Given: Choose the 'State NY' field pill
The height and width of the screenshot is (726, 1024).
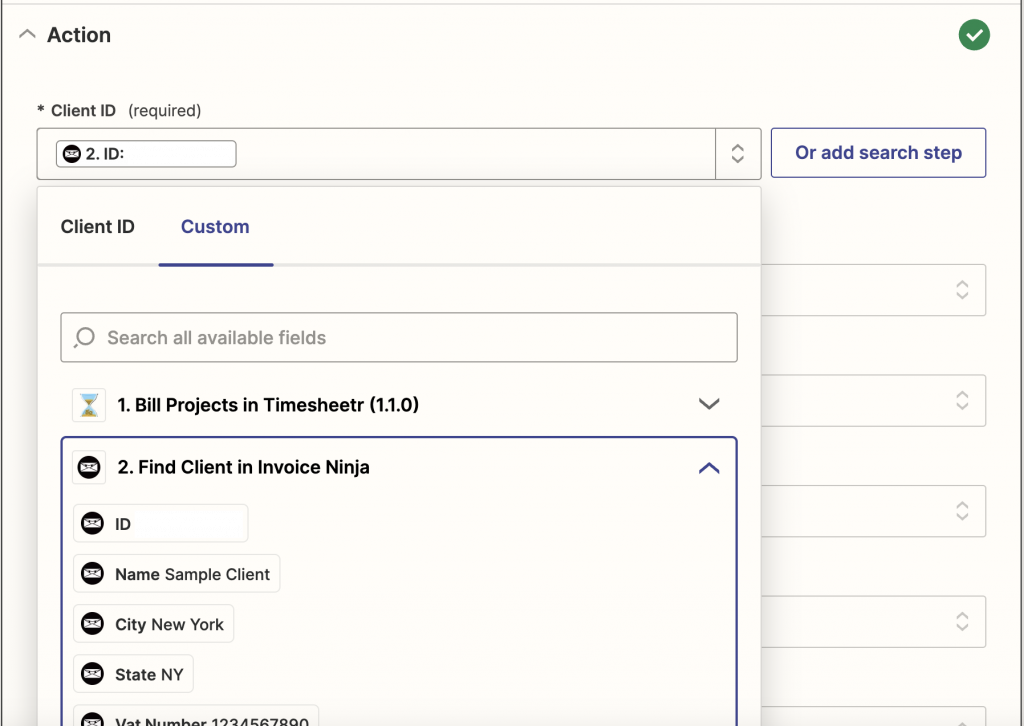Looking at the screenshot, I should [133, 674].
